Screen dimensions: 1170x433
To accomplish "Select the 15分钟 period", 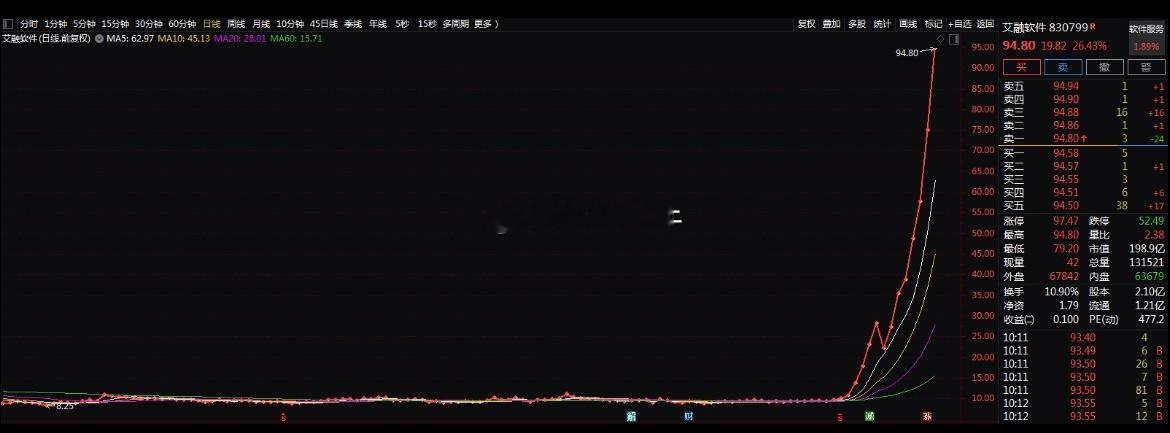I will coord(115,24).
